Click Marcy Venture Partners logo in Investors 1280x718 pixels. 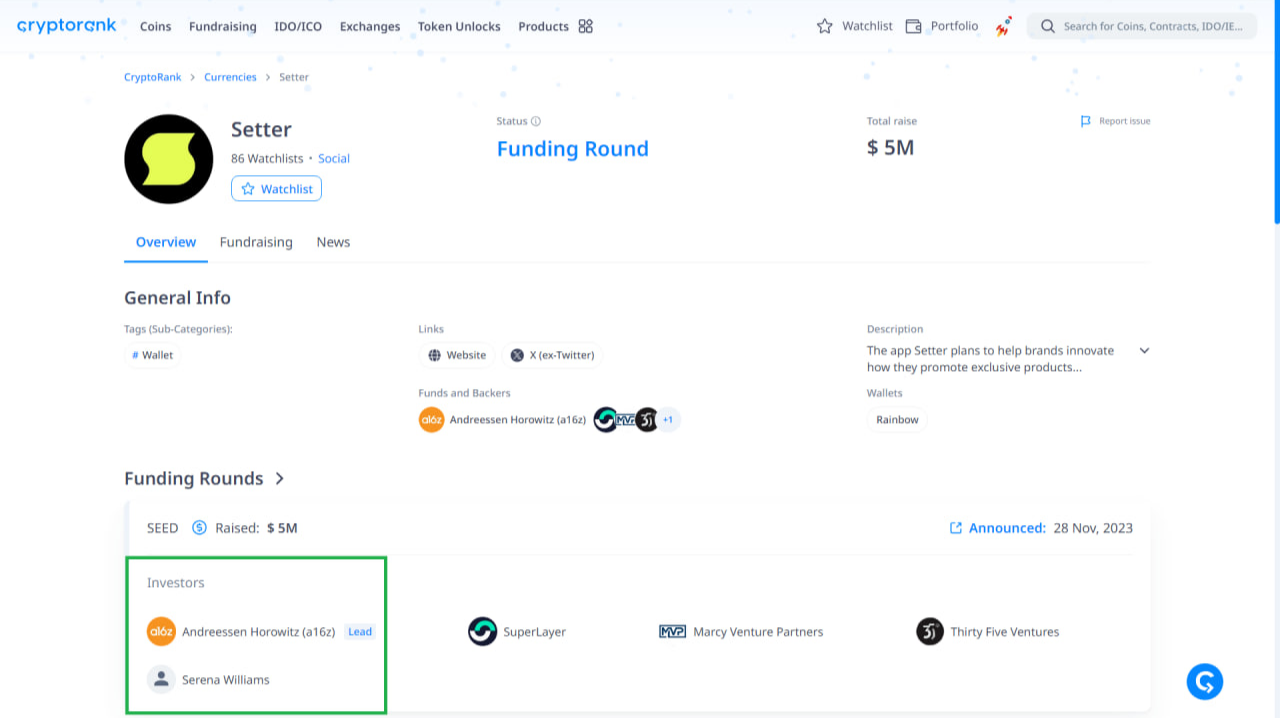pyautogui.click(x=672, y=632)
